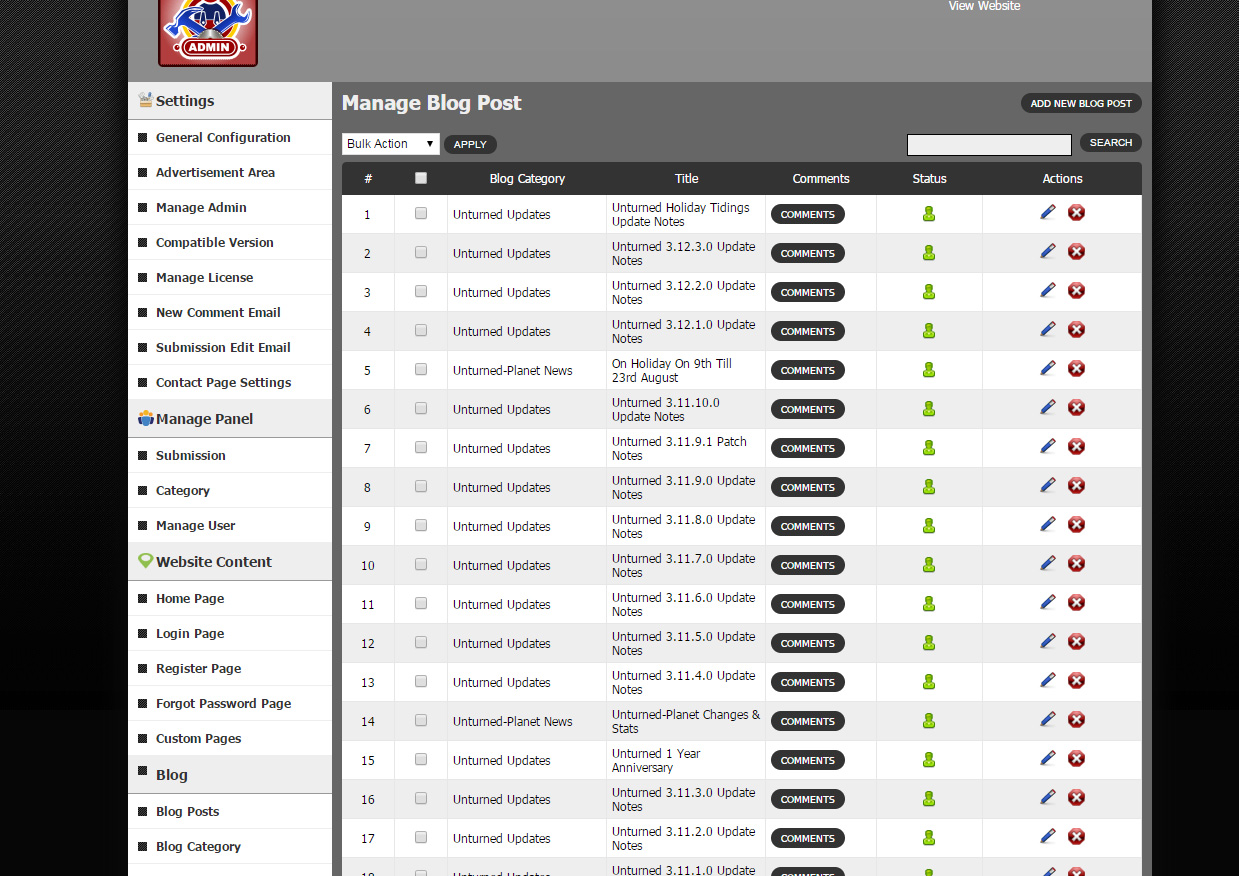Edit the Unturned 3.11.10.0 Update Notes post
The height and width of the screenshot is (876, 1239).
pyautogui.click(x=1048, y=407)
